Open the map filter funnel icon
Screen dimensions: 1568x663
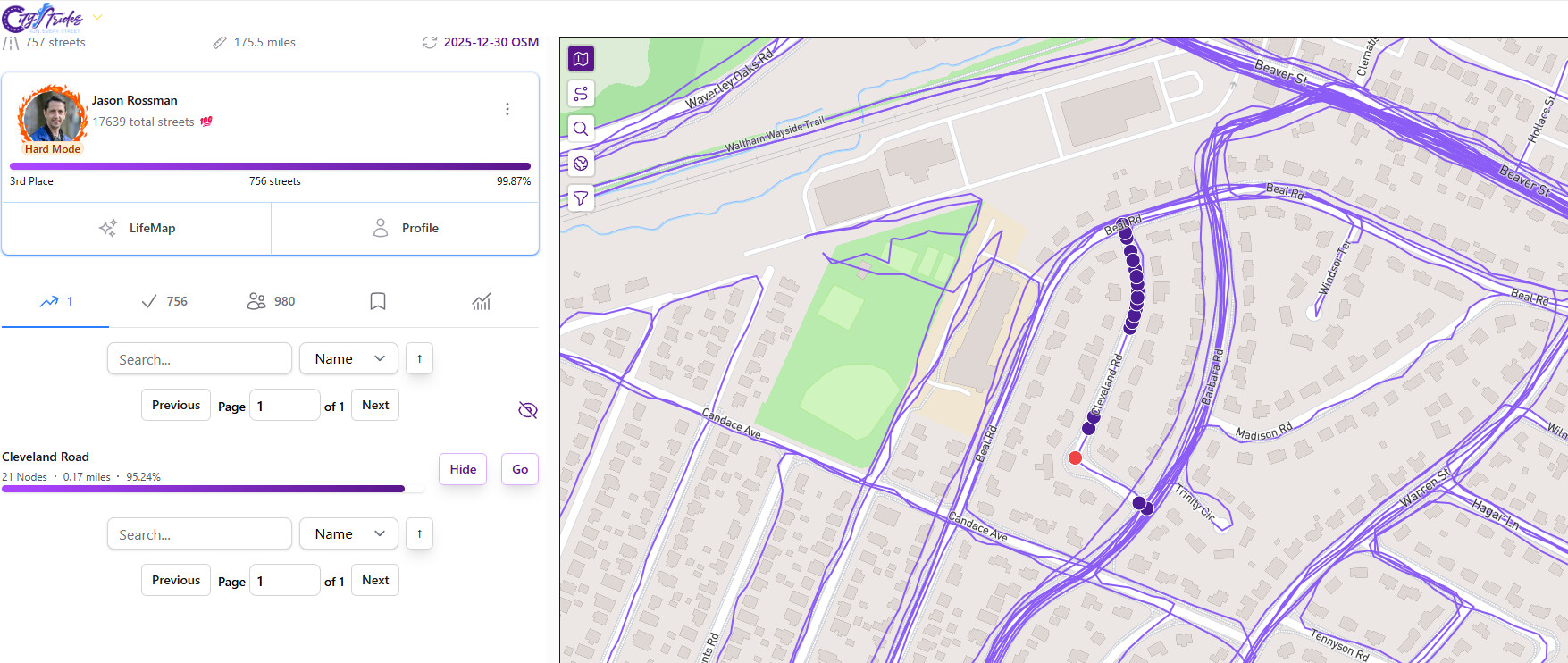pyautogui.click(x=581, y=198)
